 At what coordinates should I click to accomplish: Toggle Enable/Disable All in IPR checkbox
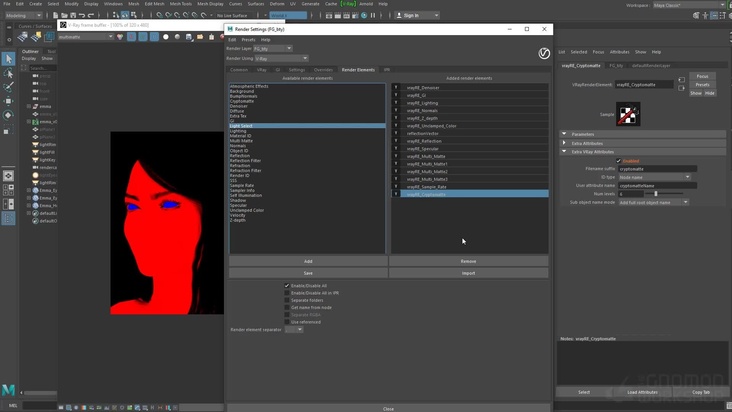(x=287, y=293)
